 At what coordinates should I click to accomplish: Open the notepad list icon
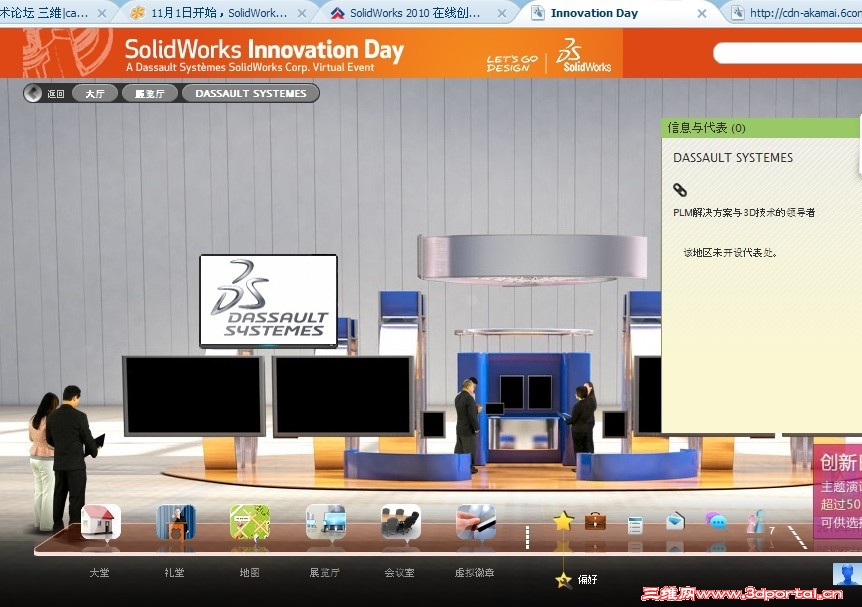point(635,524)
